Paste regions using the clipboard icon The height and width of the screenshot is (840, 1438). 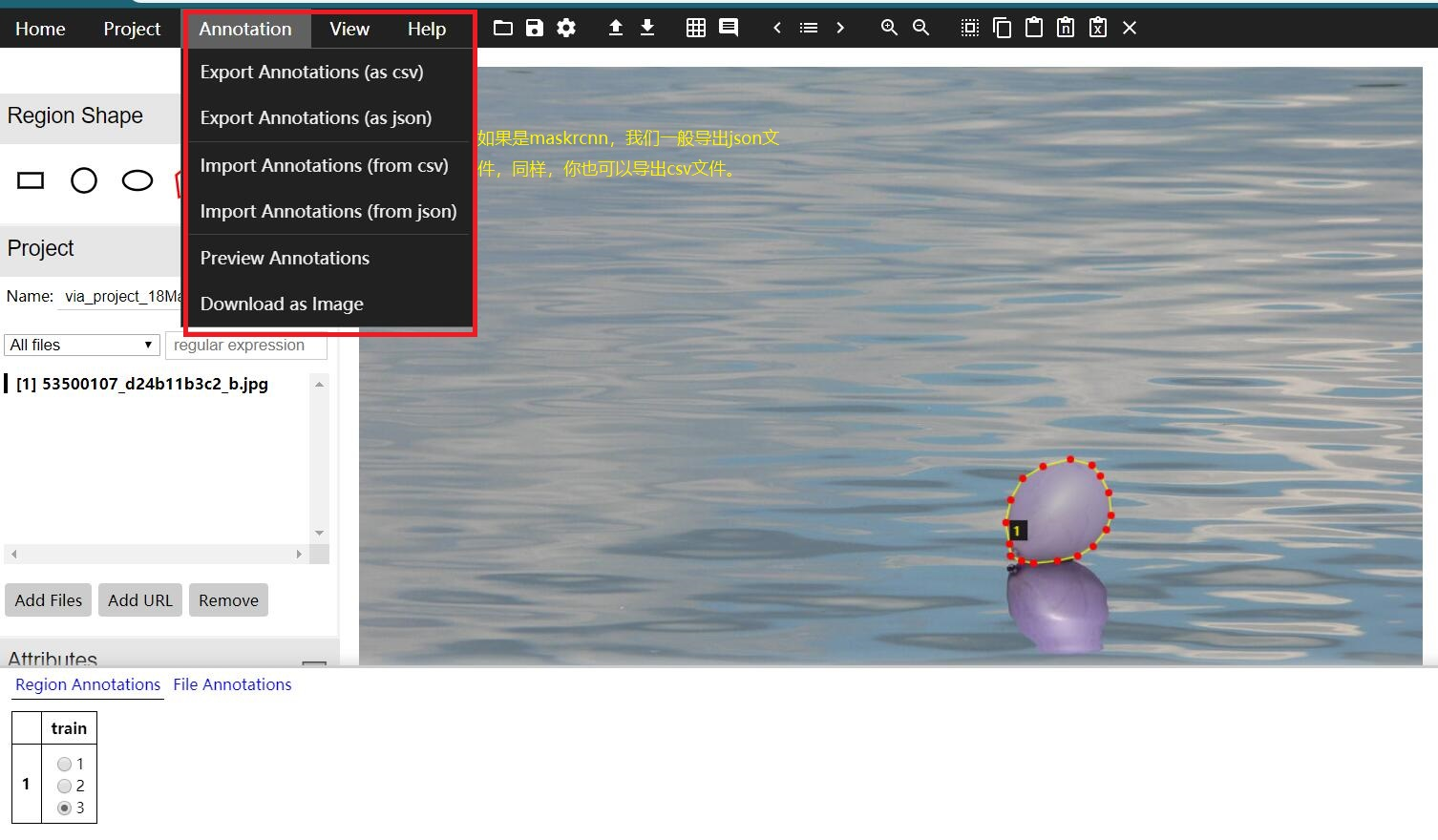tap(1033, 28)
